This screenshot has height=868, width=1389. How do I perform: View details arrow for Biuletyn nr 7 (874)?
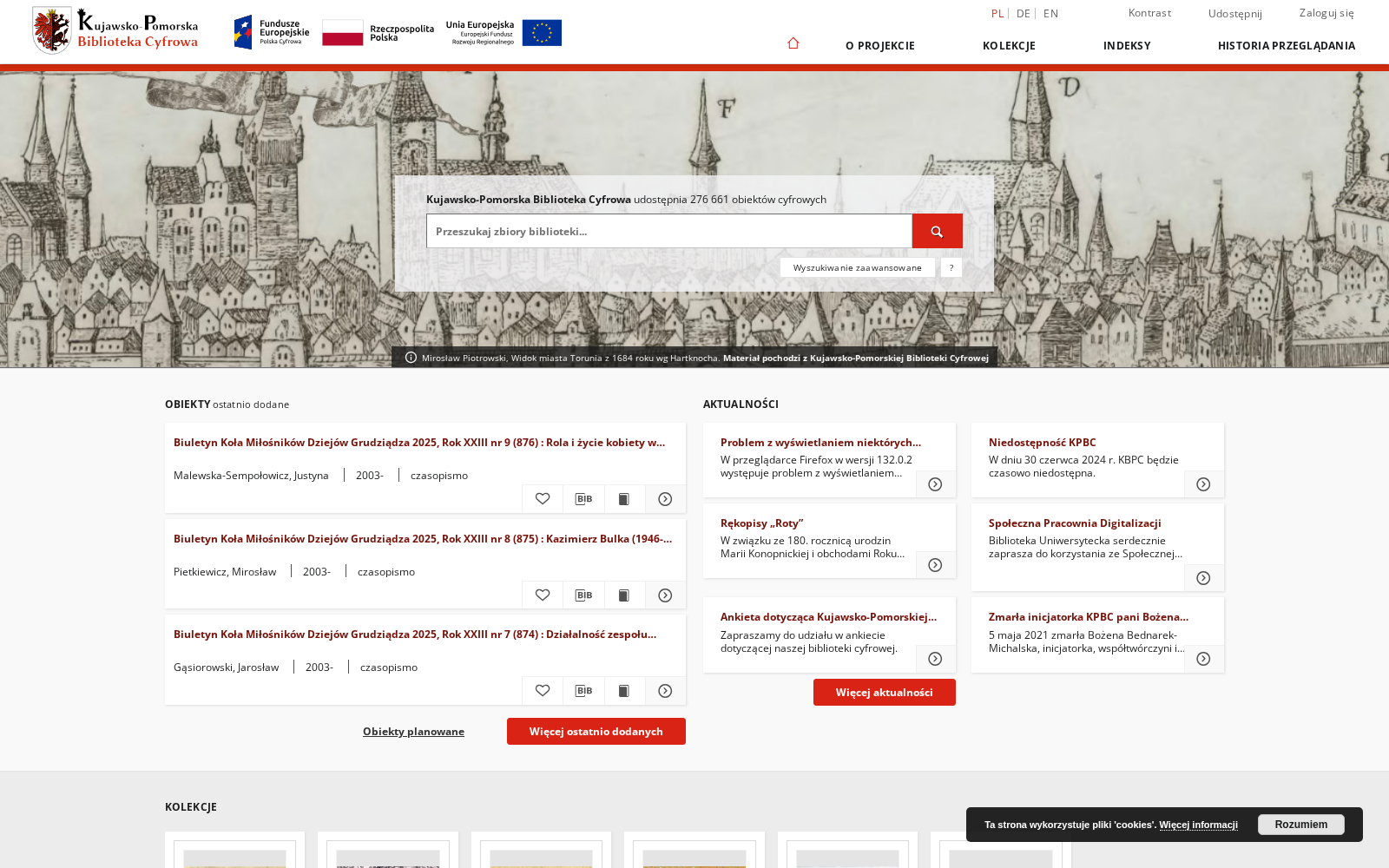click(665, 691)
